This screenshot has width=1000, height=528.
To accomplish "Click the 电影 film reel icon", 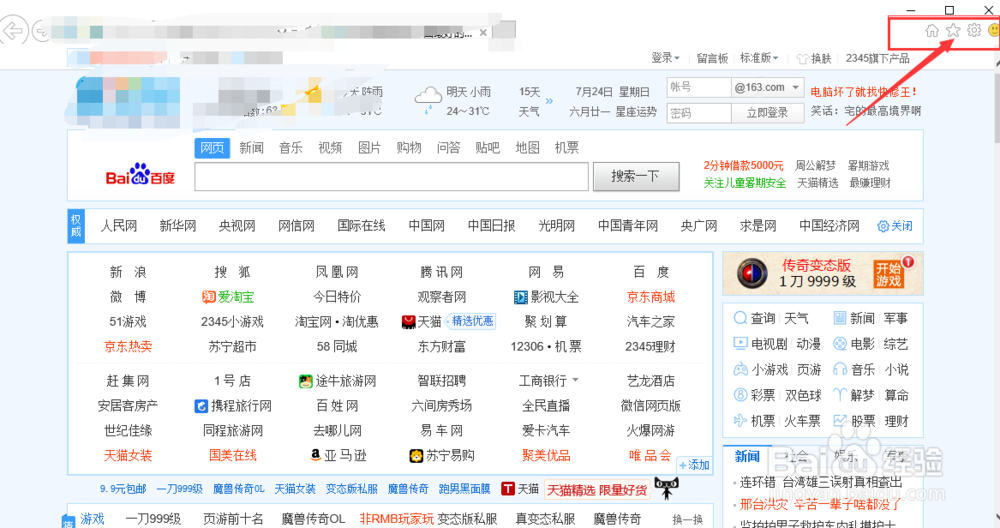I will pyautogui.click(x=840, y=344).
